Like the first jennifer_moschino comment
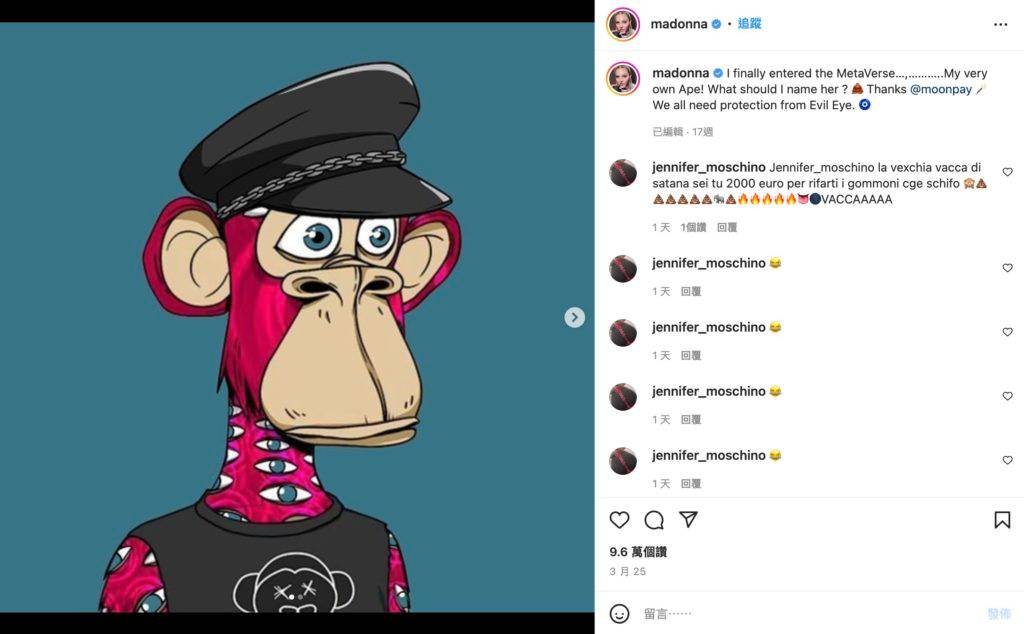This screenshot has height=634, width=1024. coord(1007,172)
